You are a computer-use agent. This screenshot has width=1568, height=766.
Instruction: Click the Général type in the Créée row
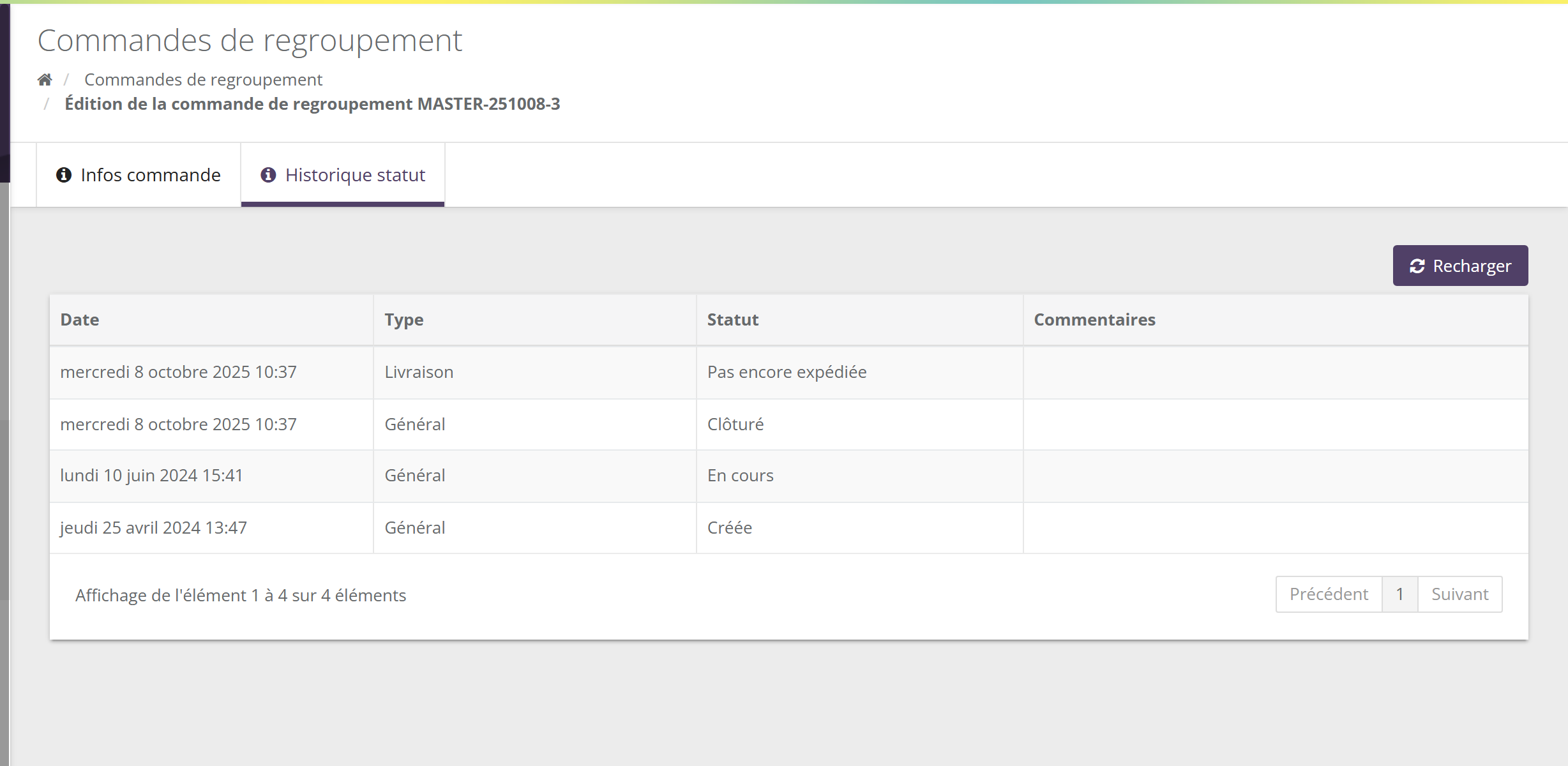(x=534, y=528)
